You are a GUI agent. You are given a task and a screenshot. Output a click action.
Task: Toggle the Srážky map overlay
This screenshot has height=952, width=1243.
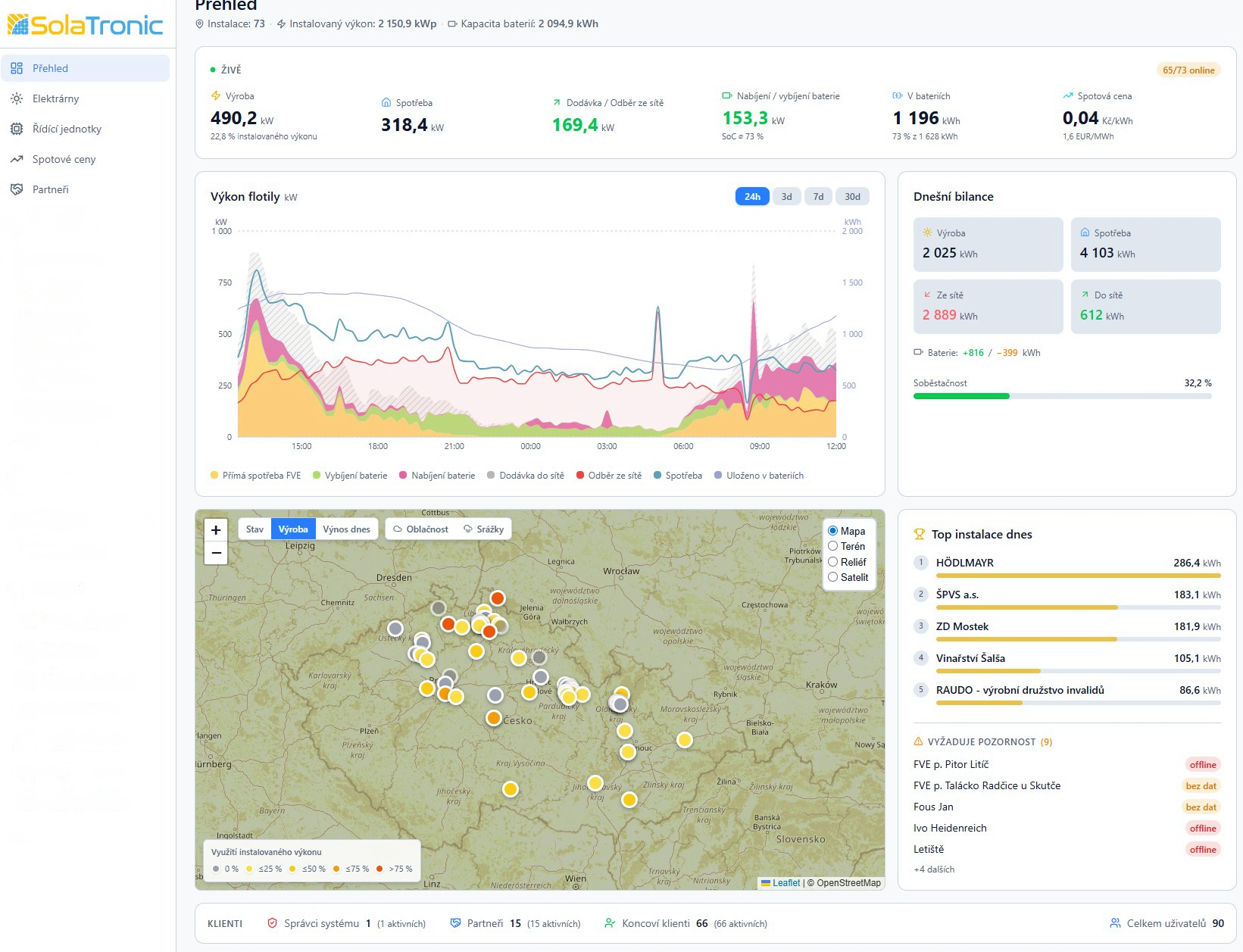[x=484, y=529]
